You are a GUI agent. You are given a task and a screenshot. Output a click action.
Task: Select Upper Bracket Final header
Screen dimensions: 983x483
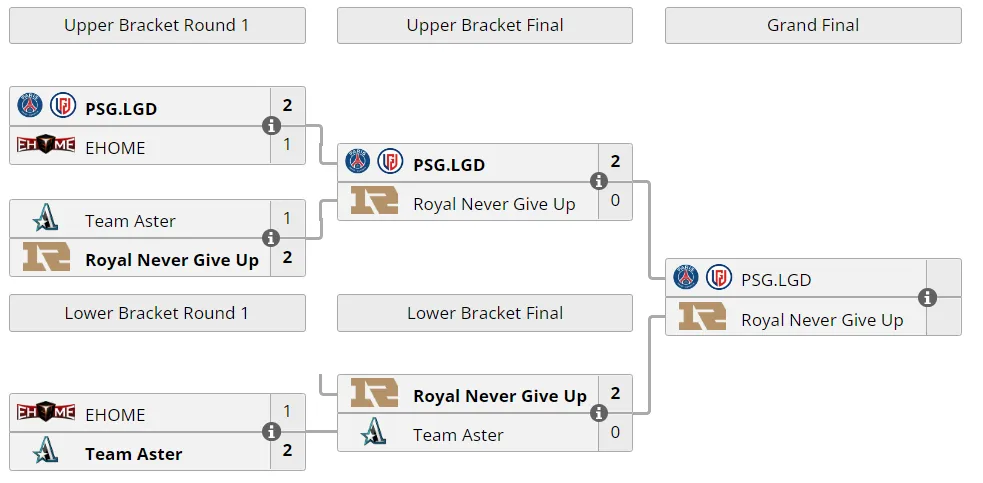point(485,26)
